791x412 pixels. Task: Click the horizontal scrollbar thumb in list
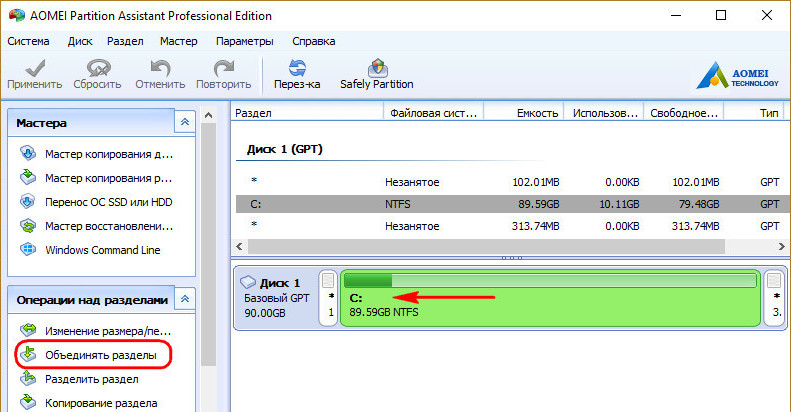tap(486, 247)
